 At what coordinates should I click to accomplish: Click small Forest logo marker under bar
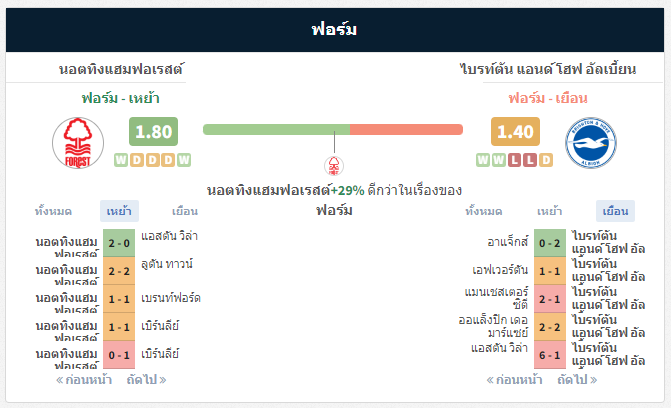click(334, 166)
